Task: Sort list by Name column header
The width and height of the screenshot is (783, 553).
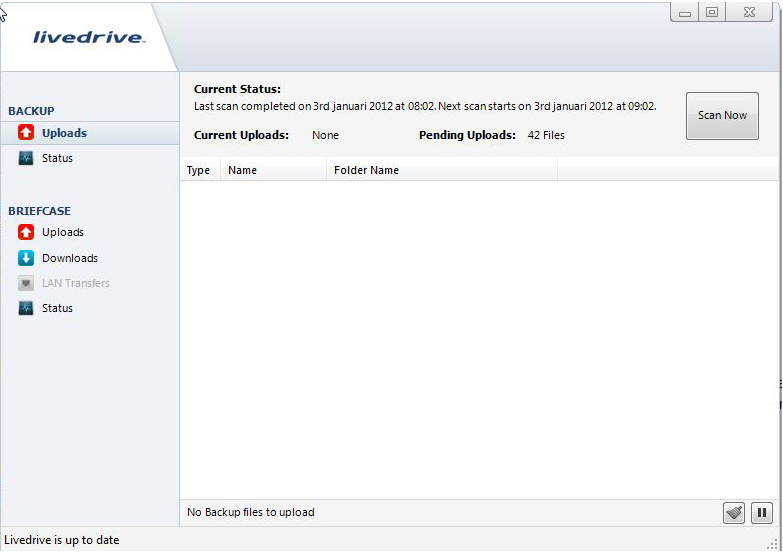Action: click(242, 170)
